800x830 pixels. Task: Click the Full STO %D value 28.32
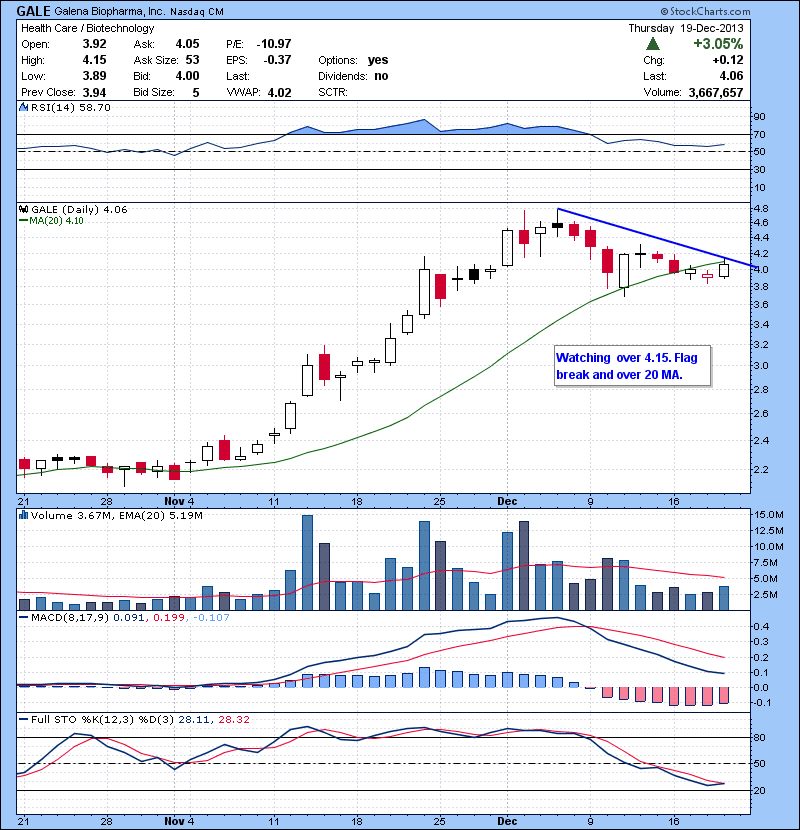tap(233, 719)
